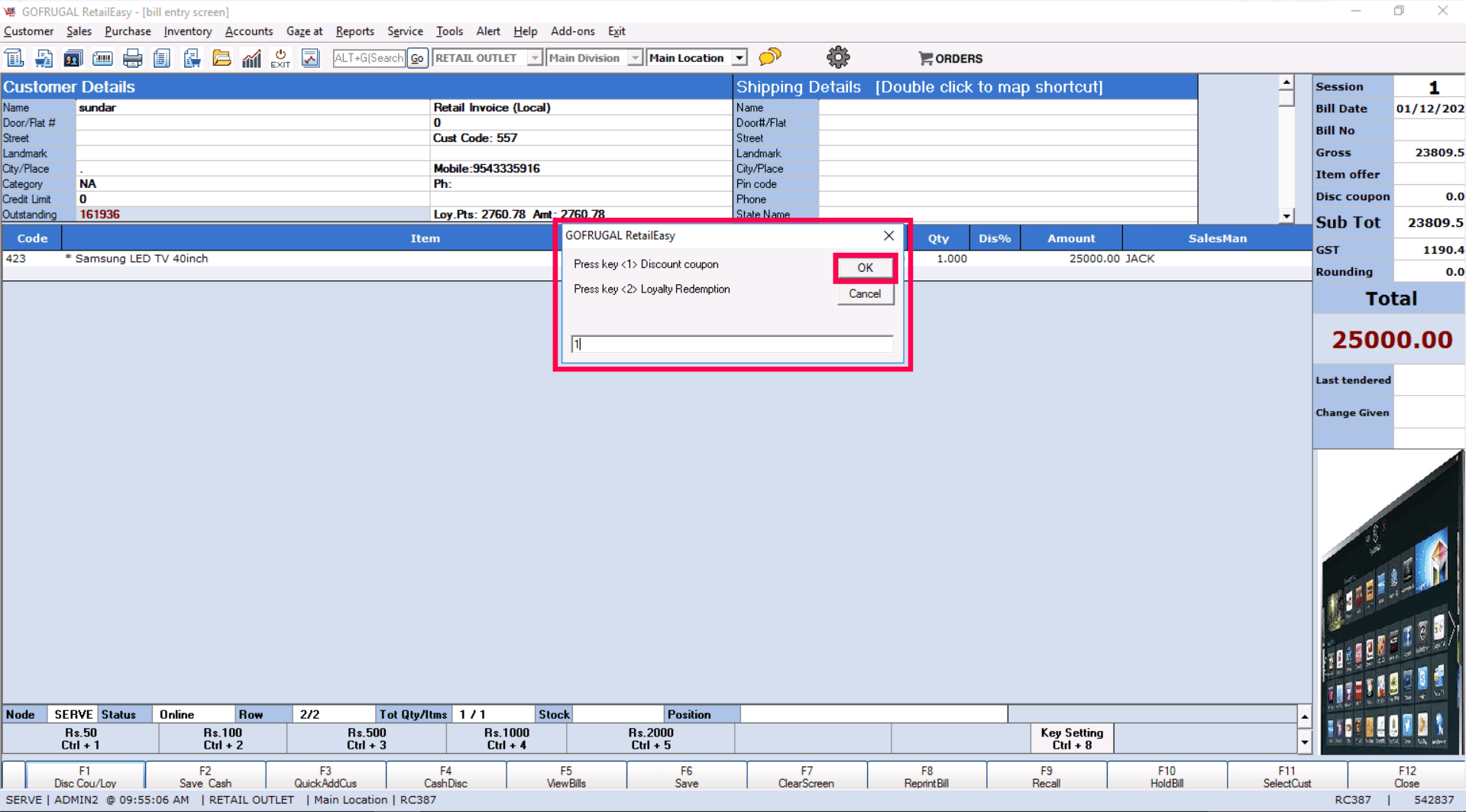
Task: Click F4 CashDisc function key
Action: [x=445, y=777]
